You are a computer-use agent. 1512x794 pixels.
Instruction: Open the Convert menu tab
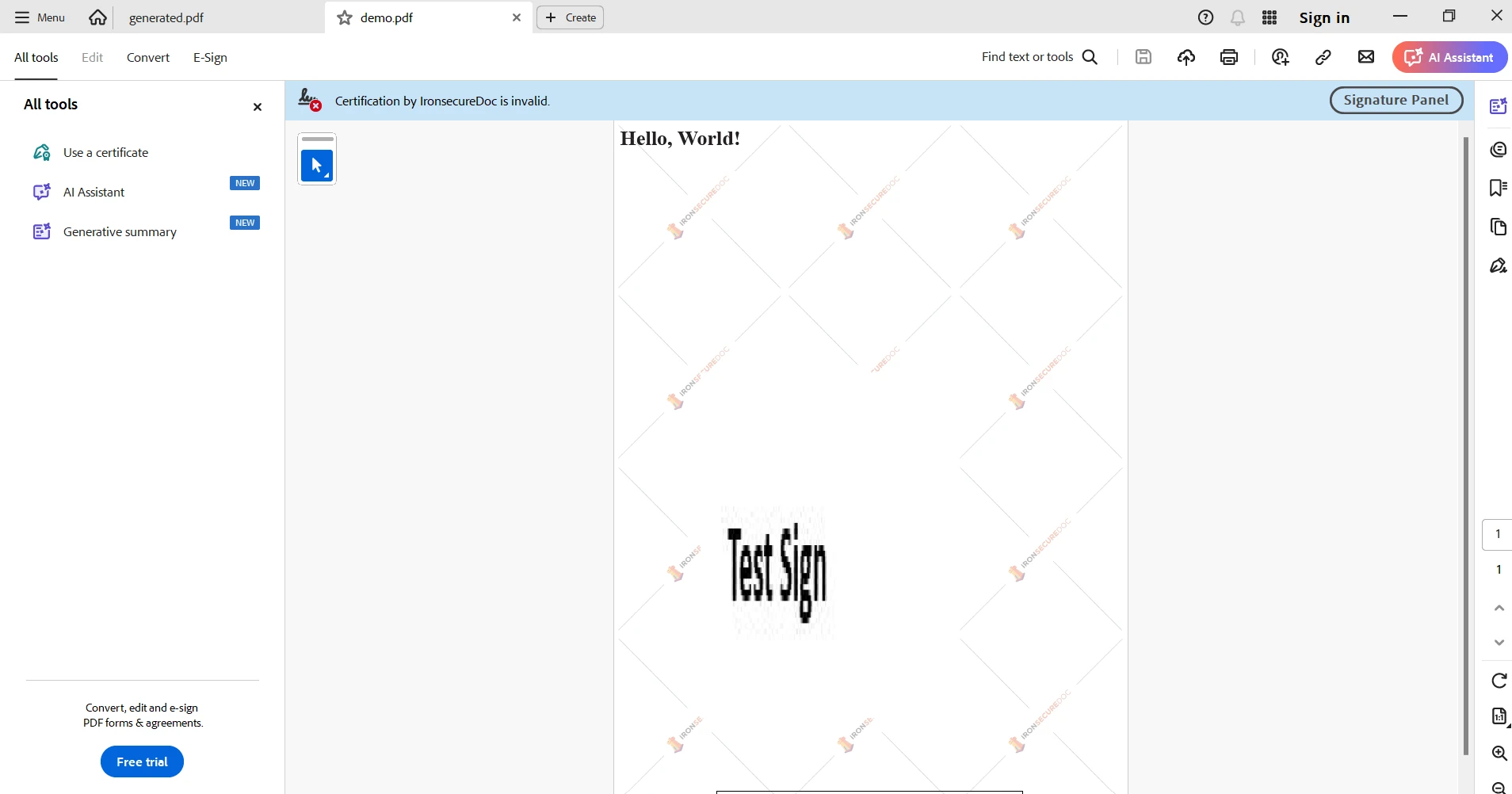(148, 57)
